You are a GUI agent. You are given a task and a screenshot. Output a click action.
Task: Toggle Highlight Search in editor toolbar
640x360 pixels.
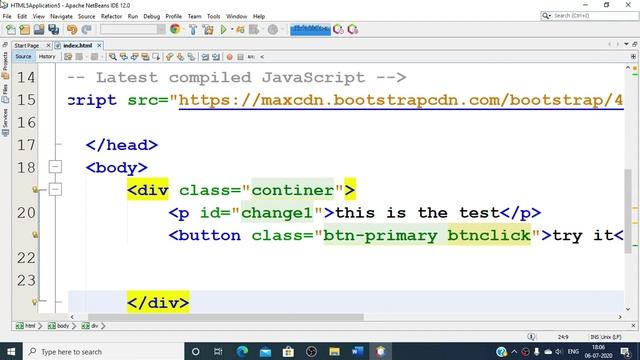coord(145,57)
